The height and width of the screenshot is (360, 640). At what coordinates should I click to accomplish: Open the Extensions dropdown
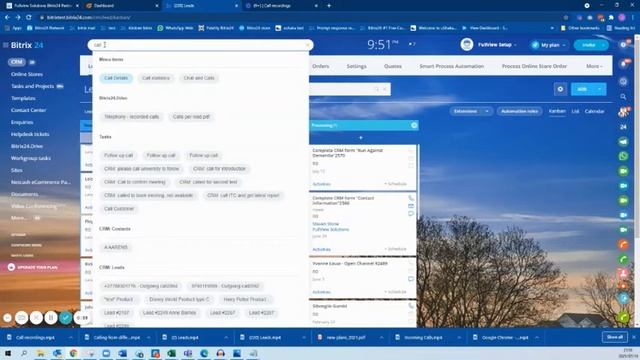pyautogui.click(x=470, y=111)
